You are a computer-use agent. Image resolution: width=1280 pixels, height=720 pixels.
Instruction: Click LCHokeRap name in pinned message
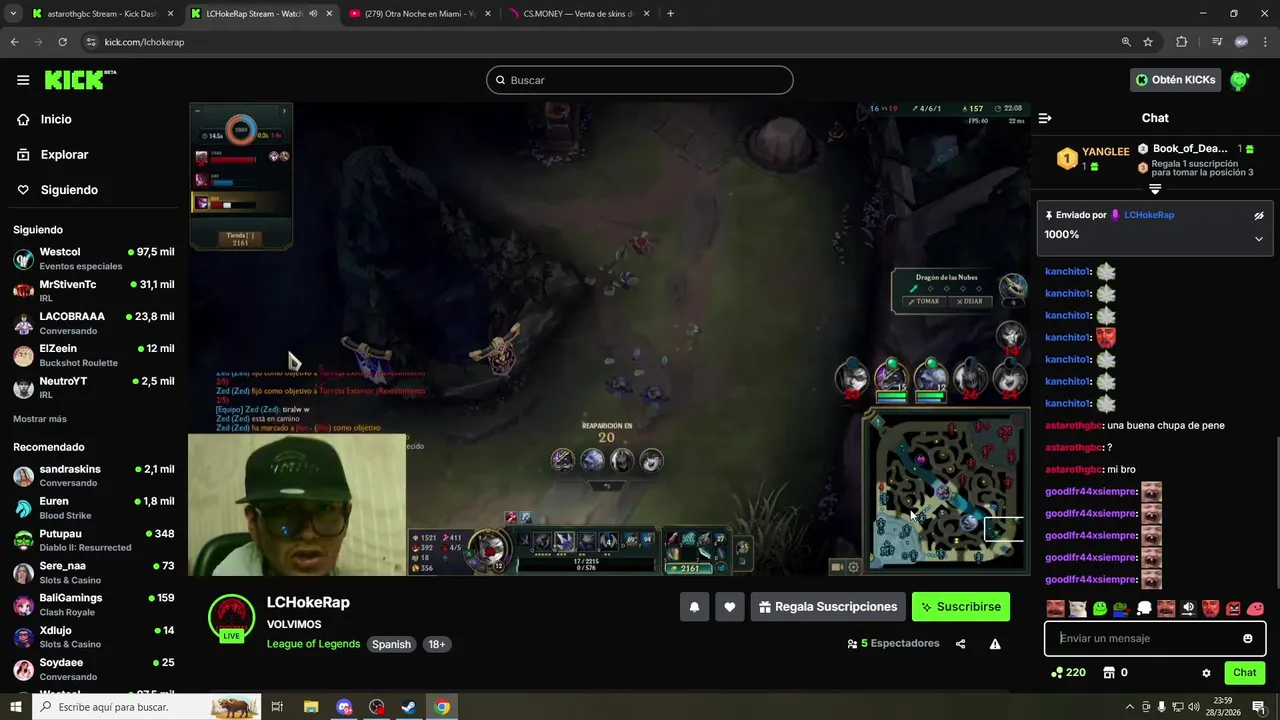tap(1149, 215)
